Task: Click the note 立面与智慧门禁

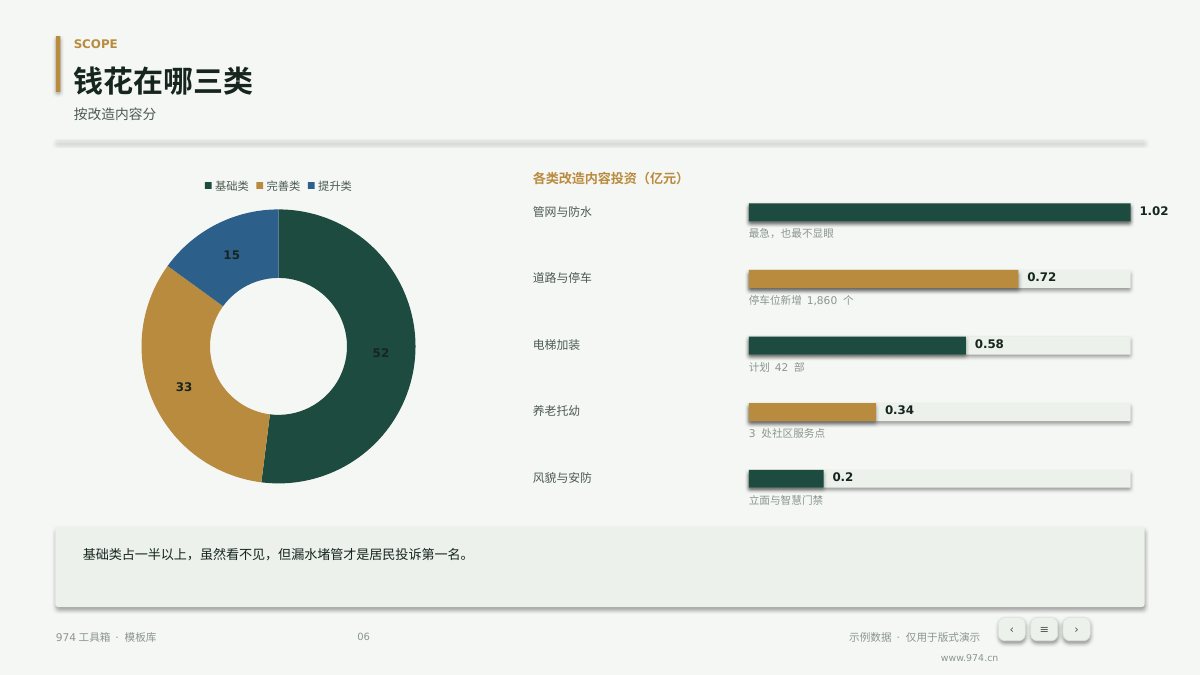Action: click(786, 500)
